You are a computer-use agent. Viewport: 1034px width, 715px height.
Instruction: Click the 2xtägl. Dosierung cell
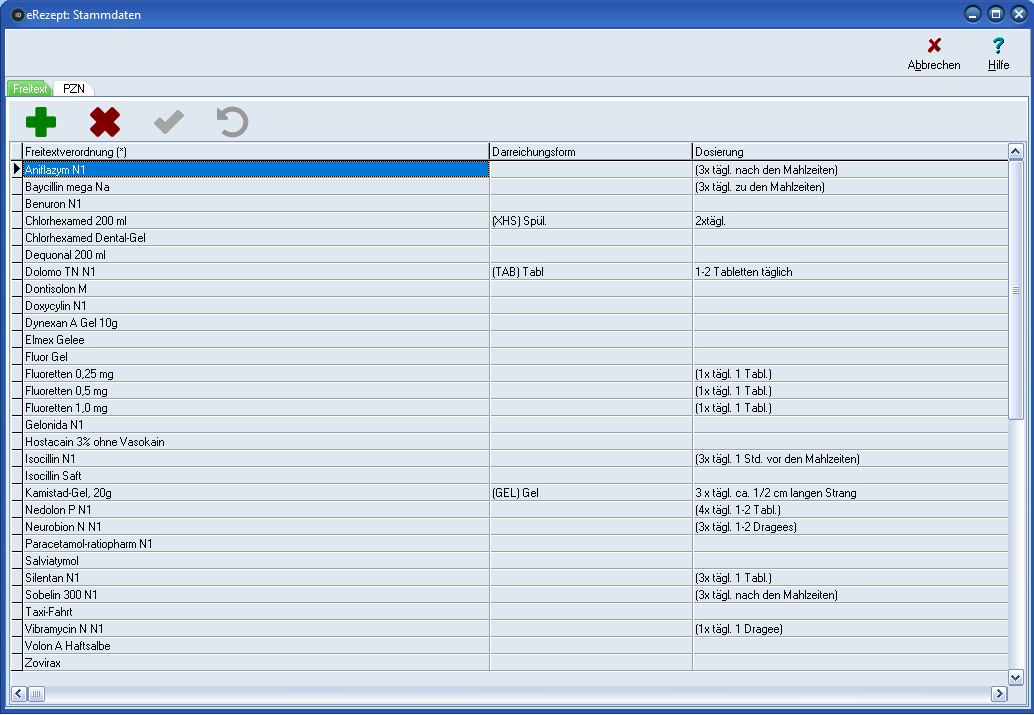(850, 221)
